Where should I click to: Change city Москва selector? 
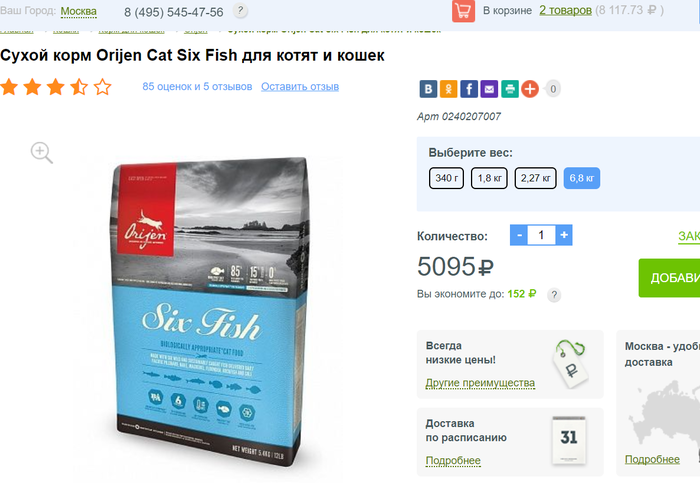pos(79,11)
